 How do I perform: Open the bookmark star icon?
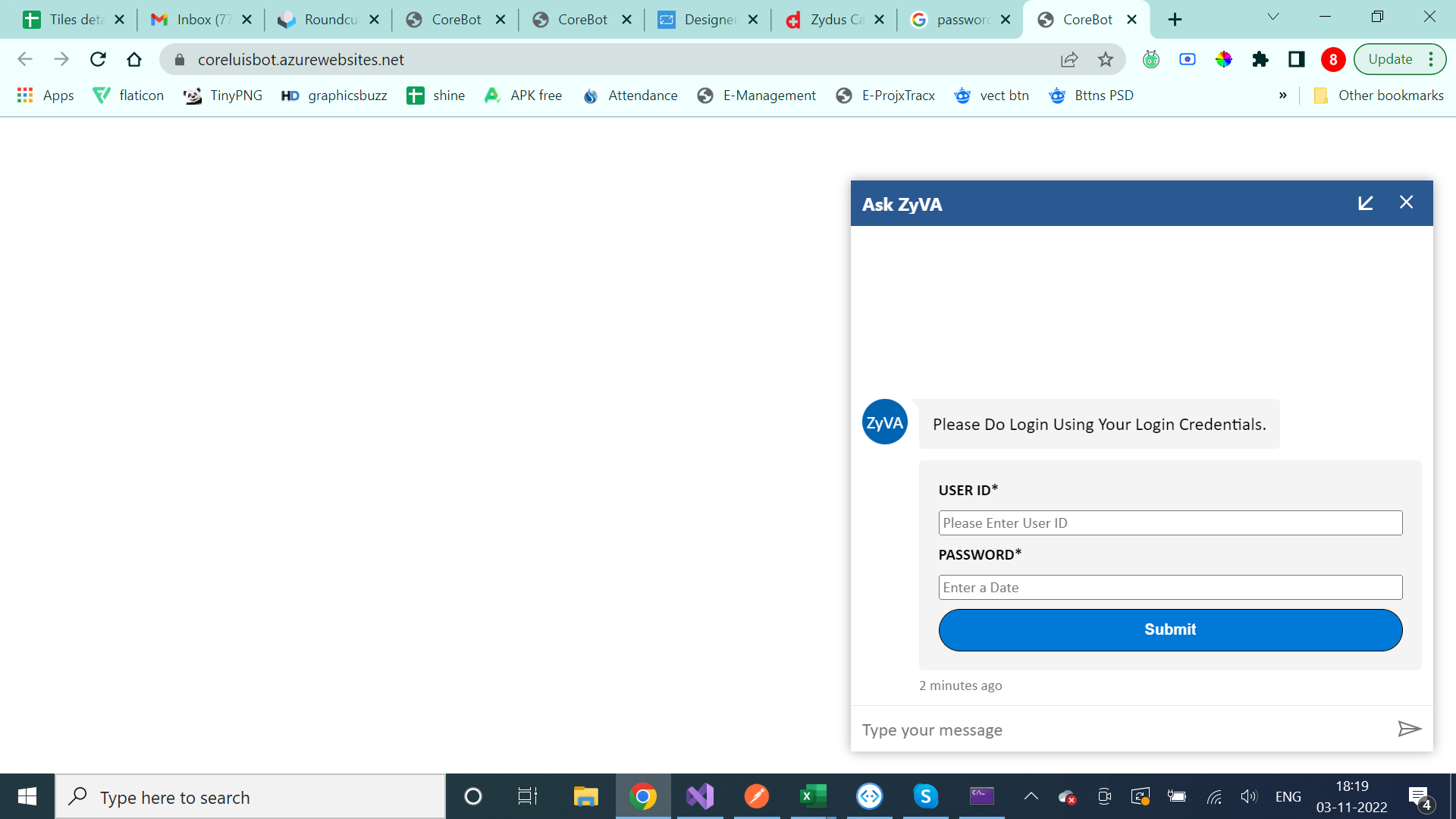tap(1105, 59)
